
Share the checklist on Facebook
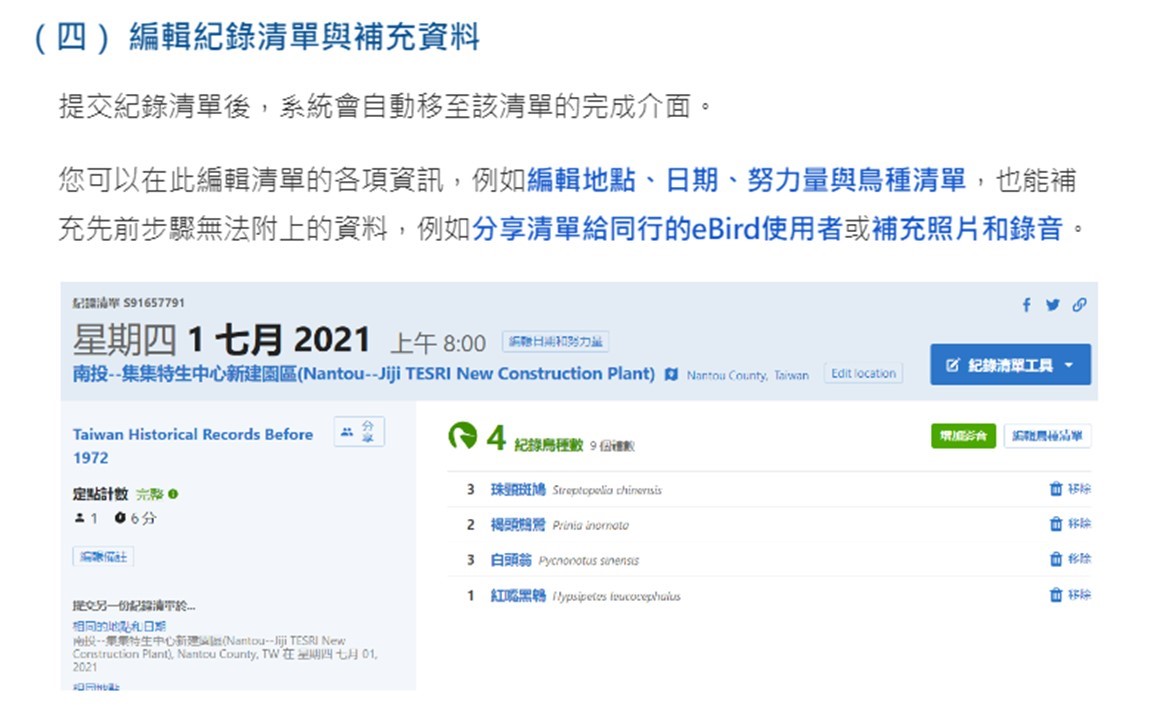pyautogui.click(x=1027, y=305)
